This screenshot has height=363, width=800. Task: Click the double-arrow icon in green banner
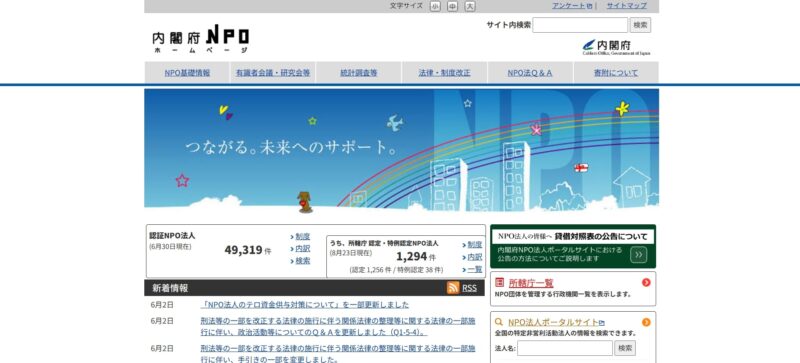[638, 254]
